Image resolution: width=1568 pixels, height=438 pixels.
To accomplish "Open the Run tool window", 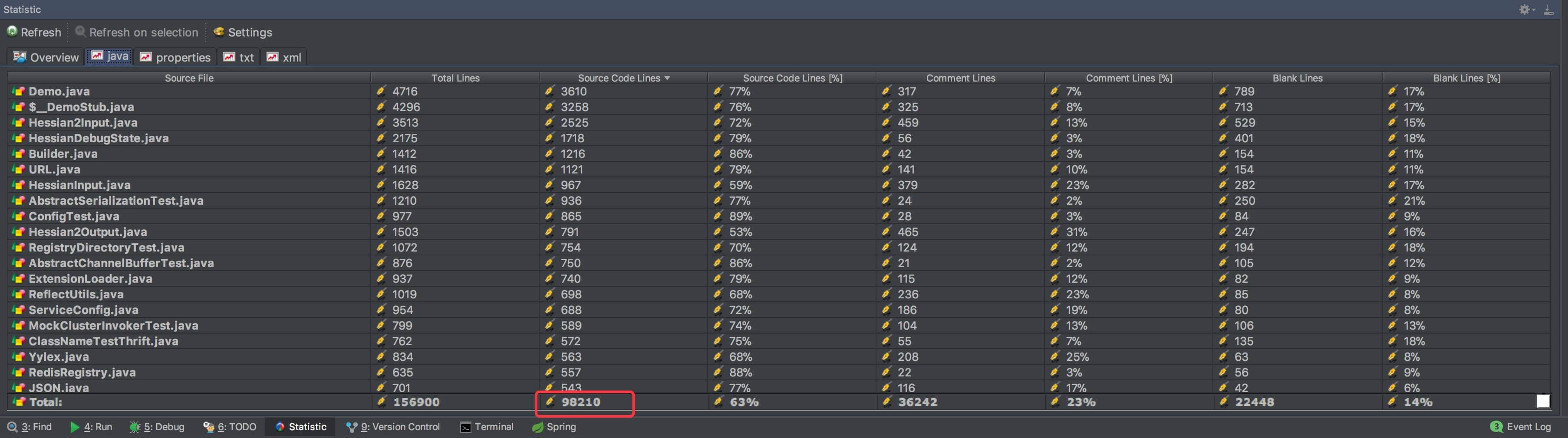I will pos(91,427).
